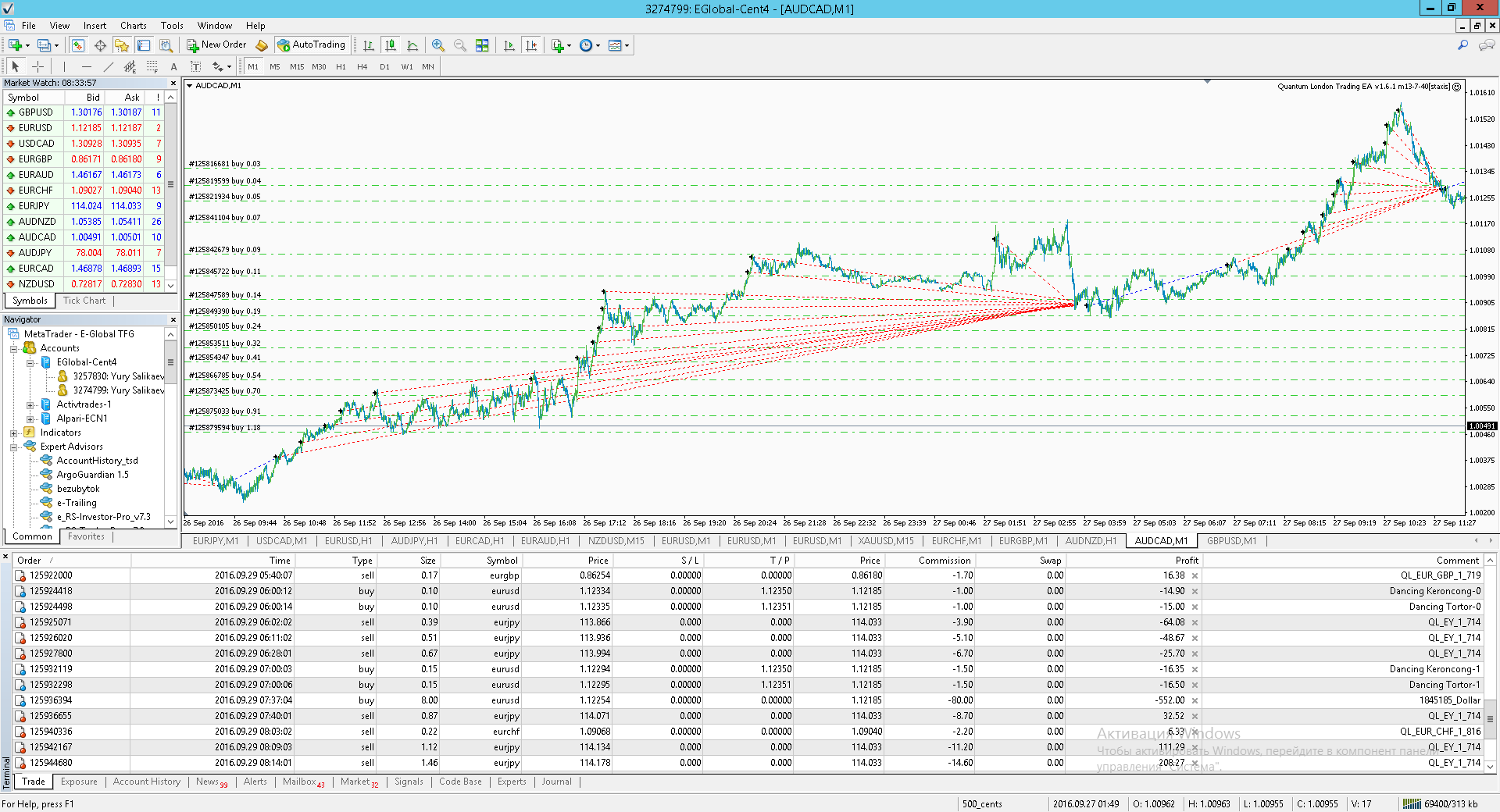Viewport: 1500px width, 812px height.
Task: Open the Strategy Tester magnifier icon
Action: (166, 45)
